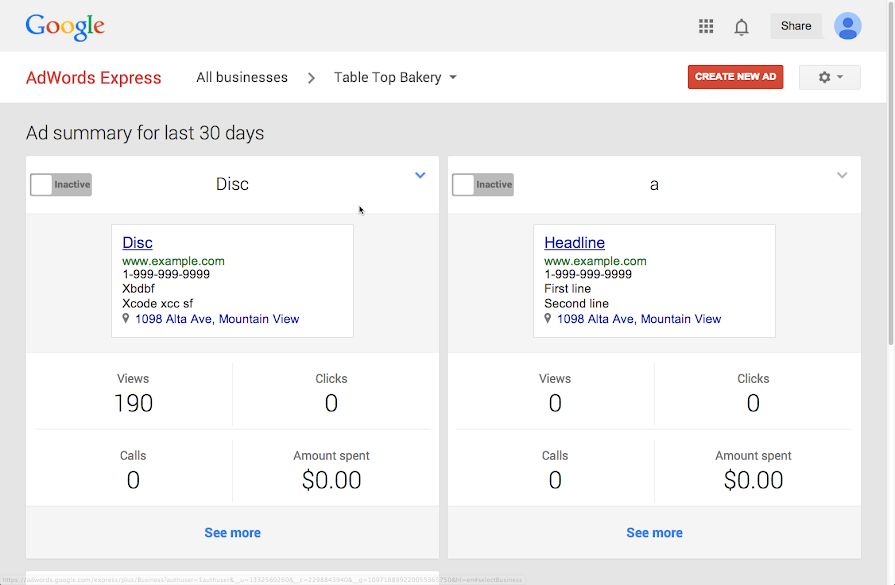Click See more under the Disc ad
Screen dimensions: 895x585
[x=232, y=533]
